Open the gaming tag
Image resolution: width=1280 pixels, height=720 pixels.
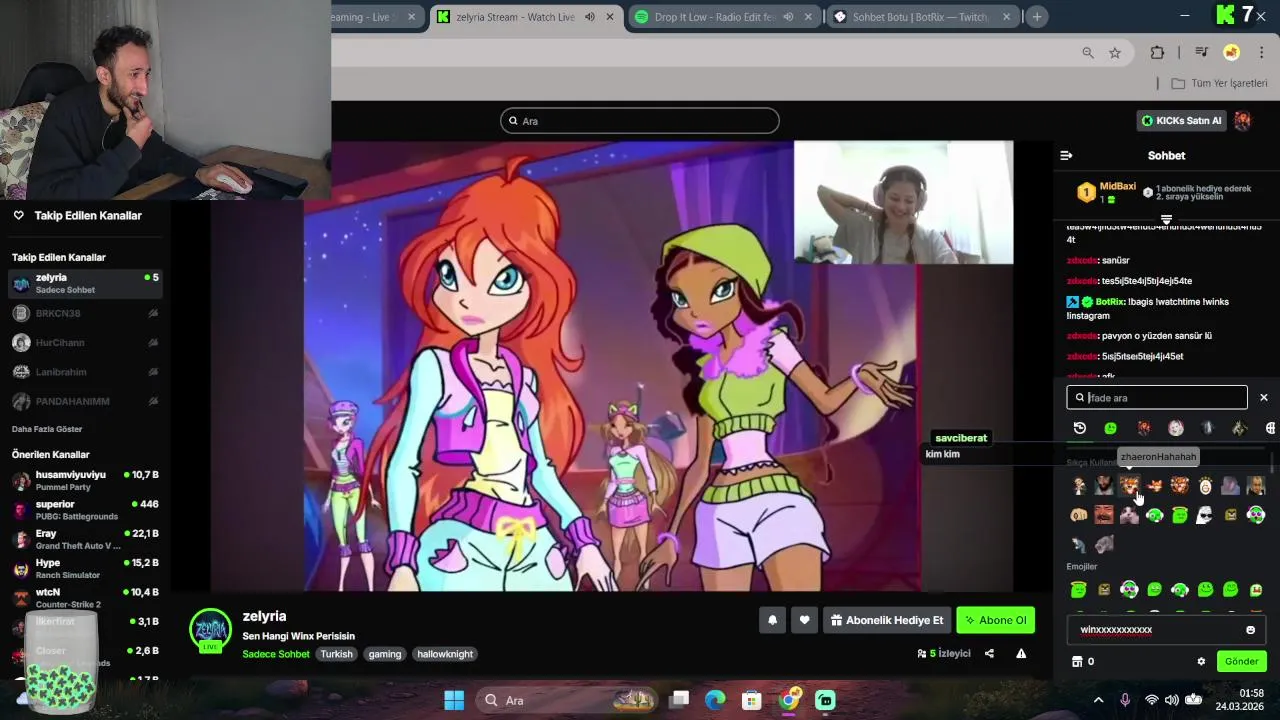click(384, 654)
